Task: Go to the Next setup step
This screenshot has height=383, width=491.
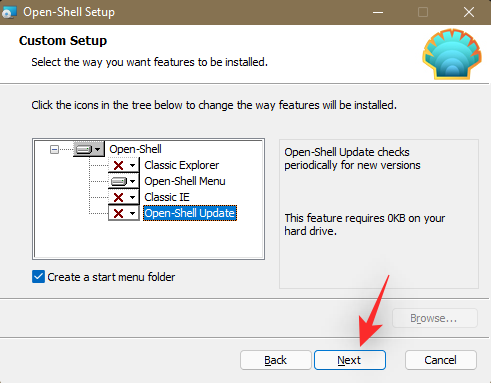Action: (350, 360)
